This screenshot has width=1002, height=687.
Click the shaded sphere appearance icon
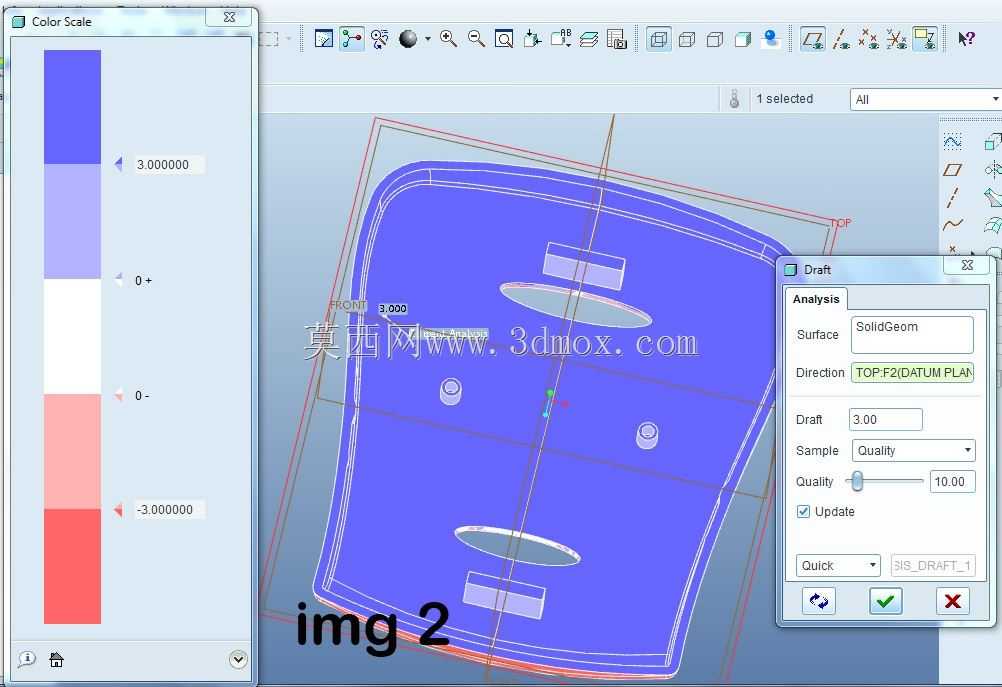(408, 39)
